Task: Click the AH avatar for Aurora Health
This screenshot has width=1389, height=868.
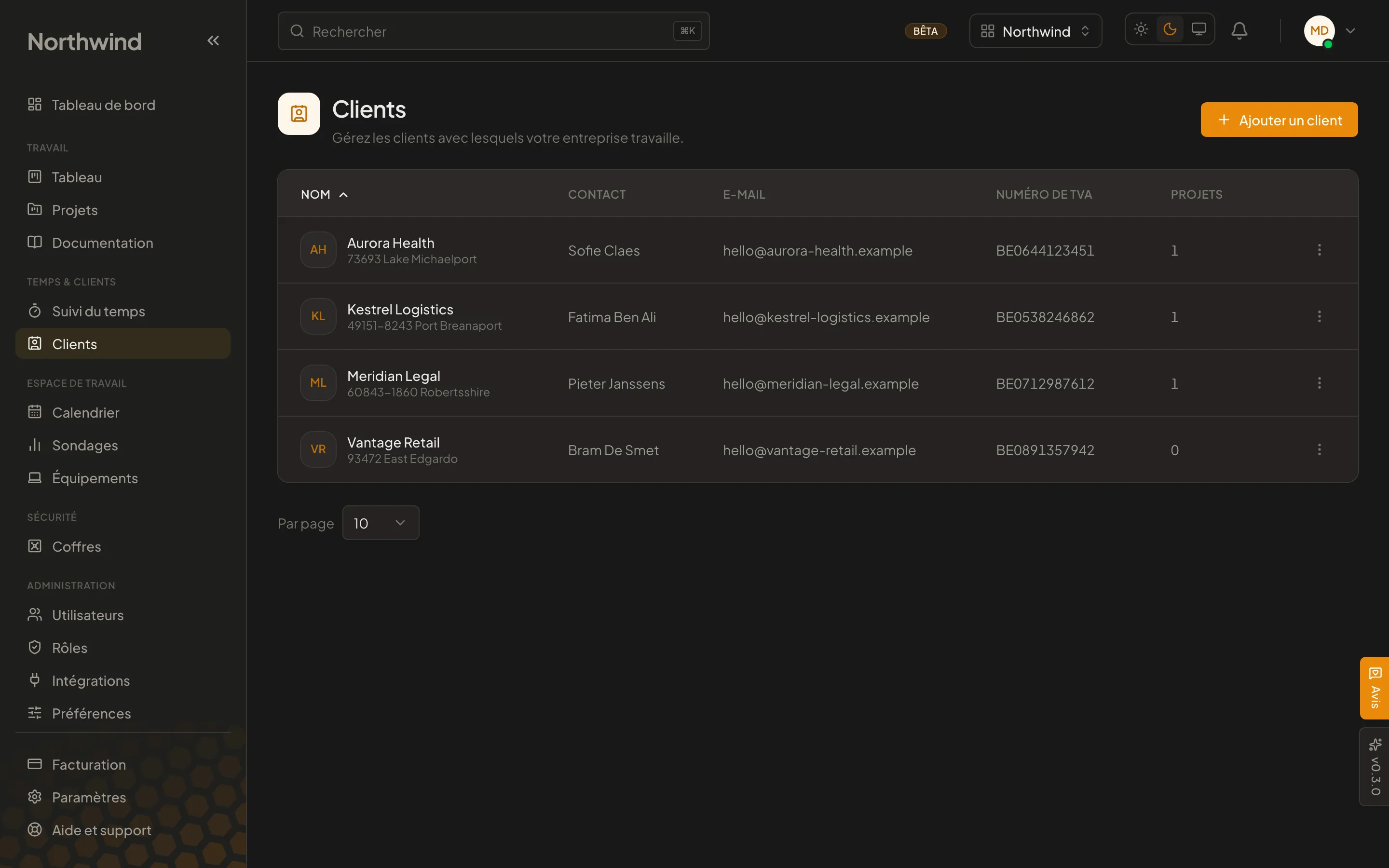Action: click(318, 250)
